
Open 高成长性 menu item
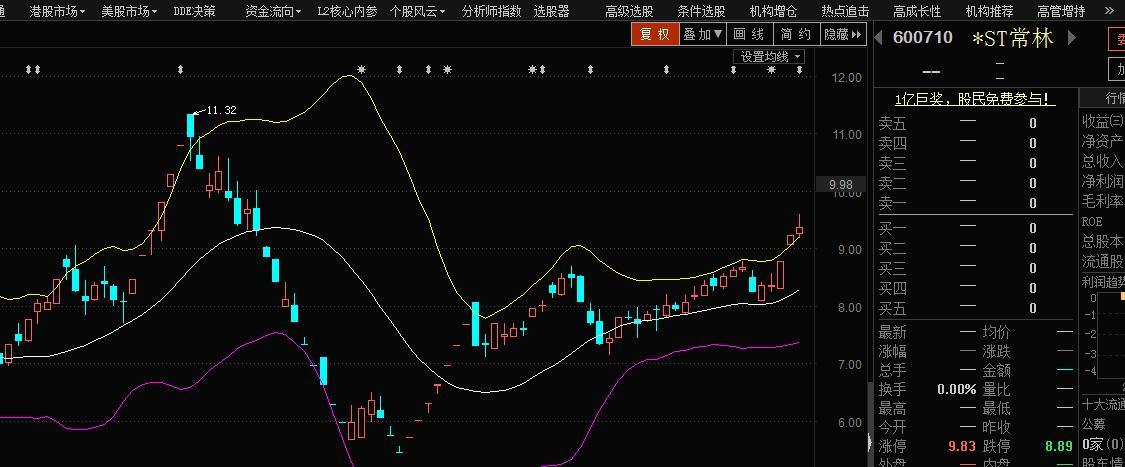coord(917,11)
